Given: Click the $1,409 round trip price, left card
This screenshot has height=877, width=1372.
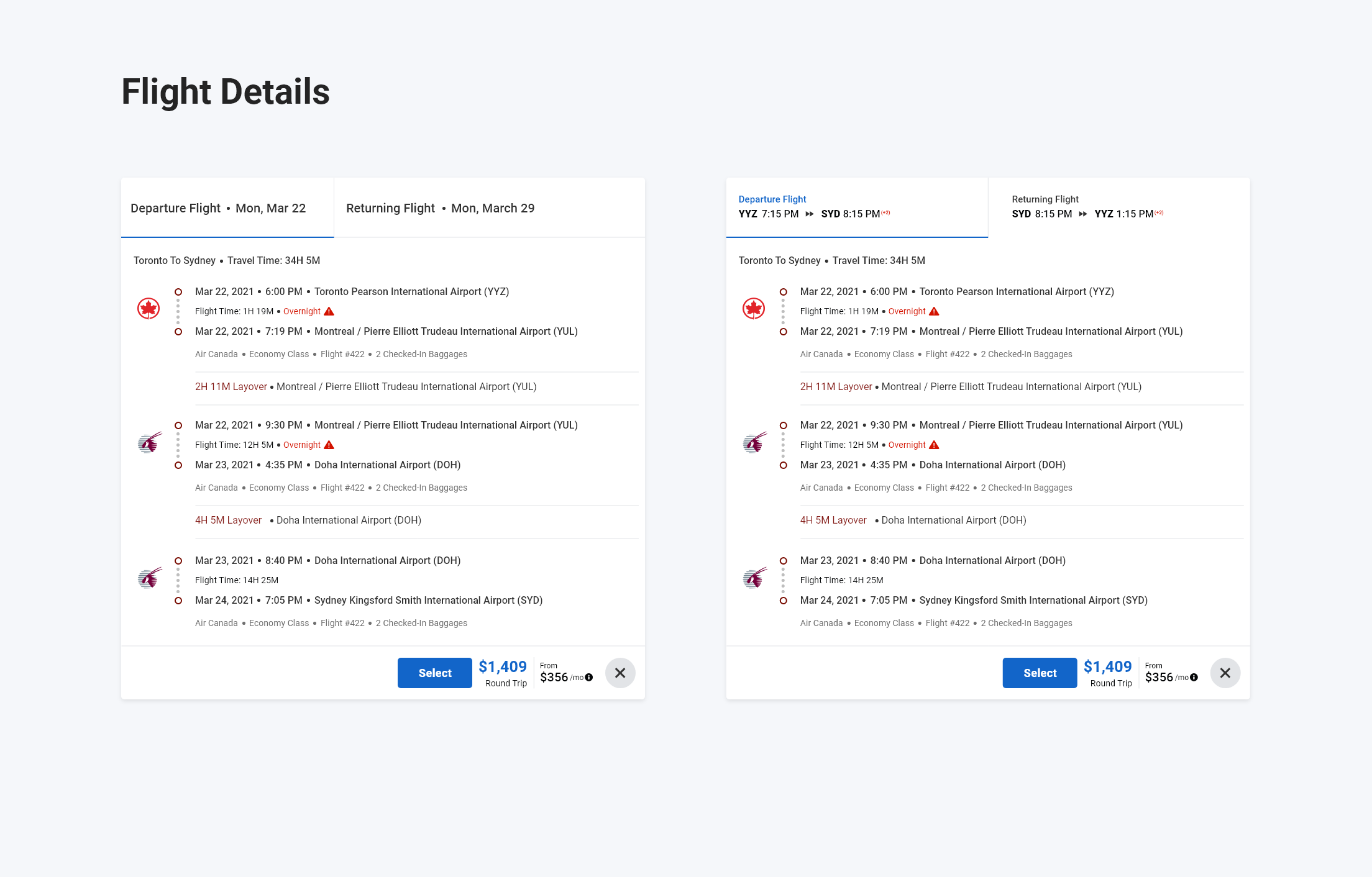Looking at the screenshot, I should pyautogui.click(x=503, y=667).
